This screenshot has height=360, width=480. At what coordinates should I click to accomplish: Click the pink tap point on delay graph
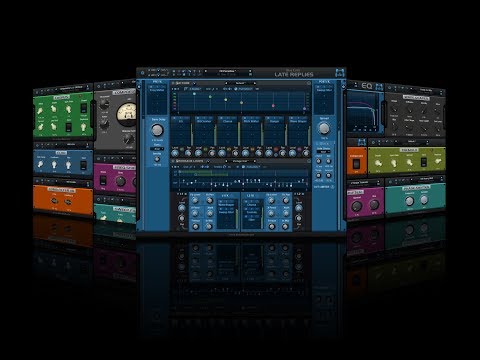pyautogui.click(x=273, y=106)
